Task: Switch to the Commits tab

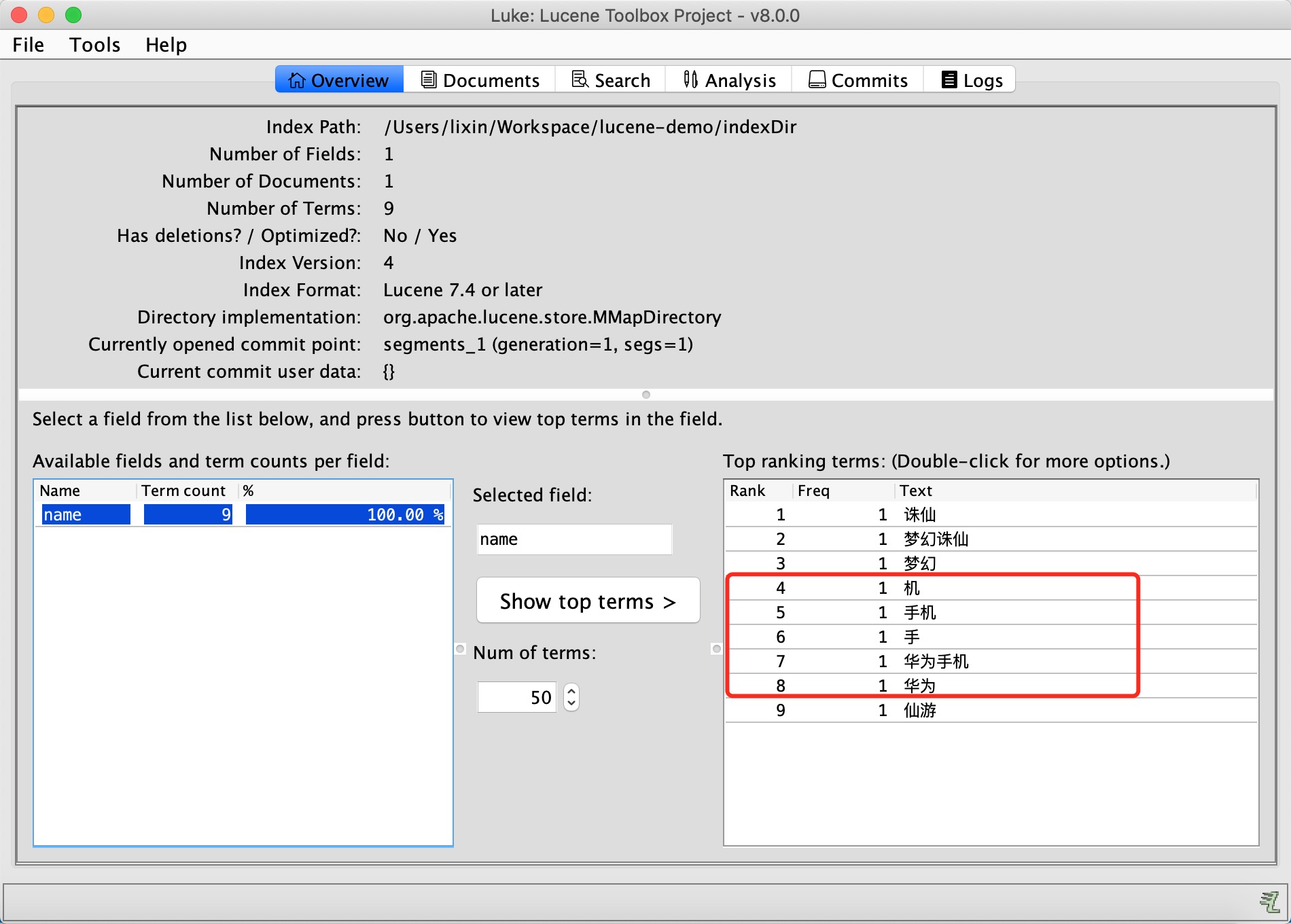Action: click(x=857, y=80)
